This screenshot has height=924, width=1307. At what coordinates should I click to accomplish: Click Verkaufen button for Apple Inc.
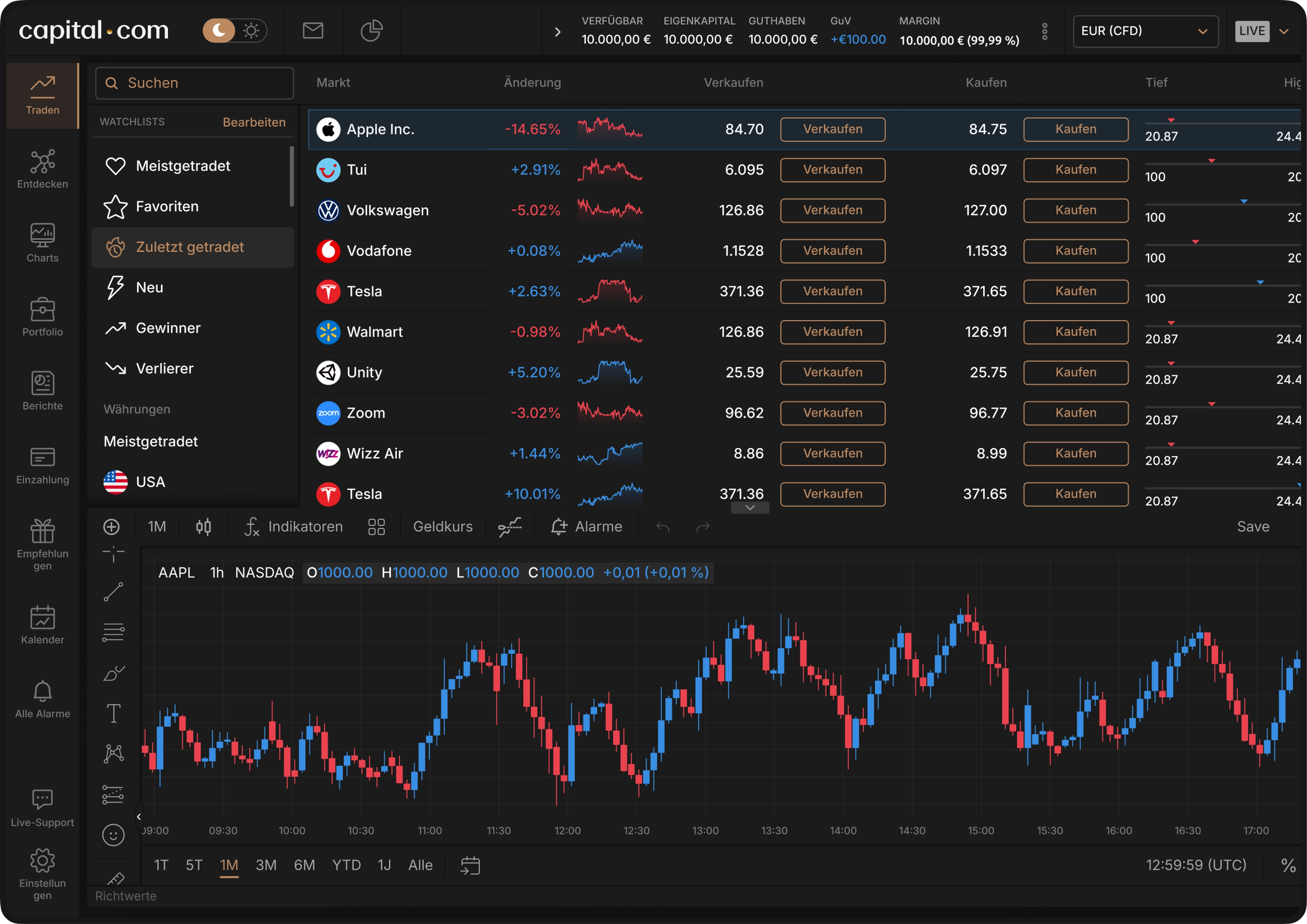832,129
